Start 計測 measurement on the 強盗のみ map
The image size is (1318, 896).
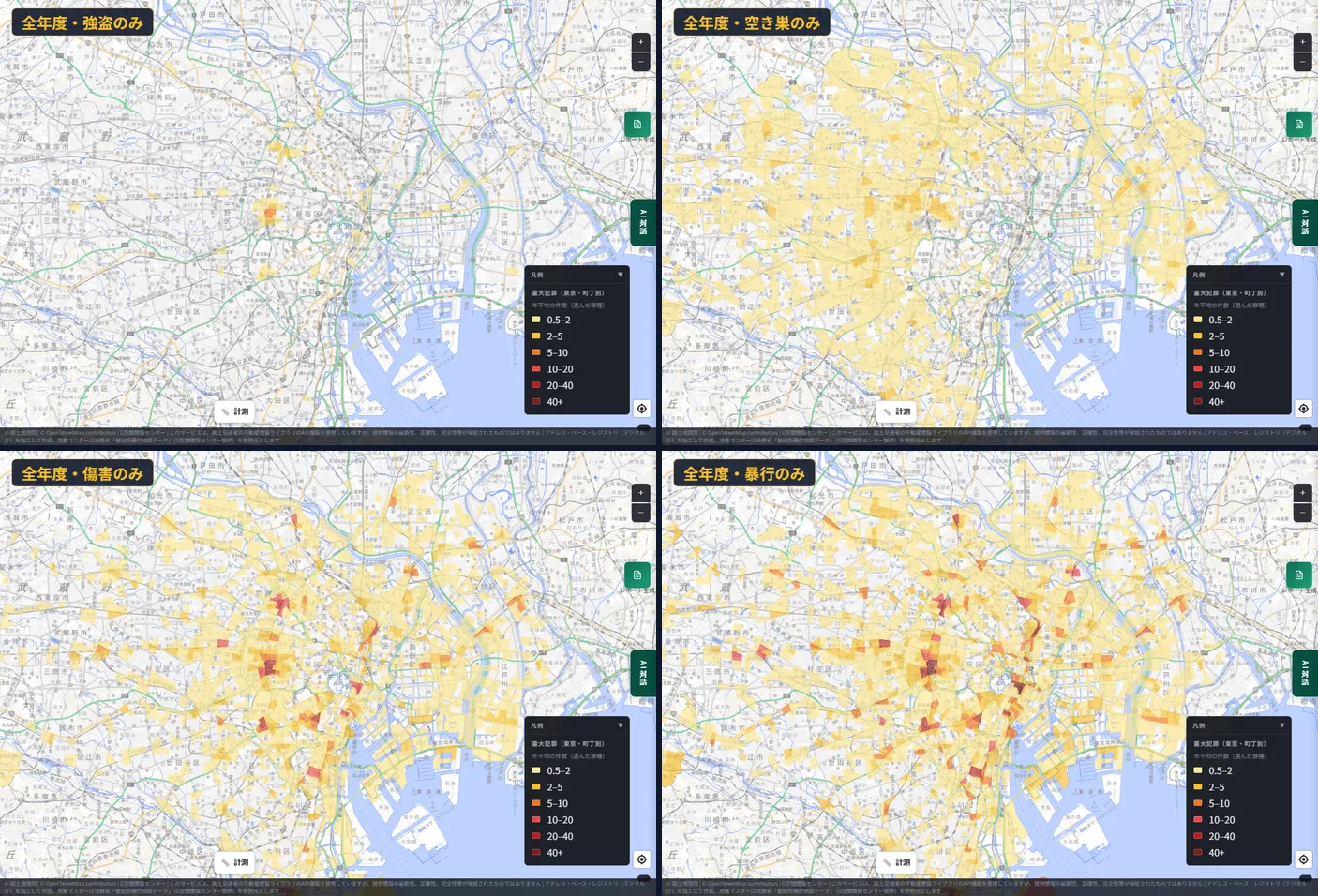(235, 411)
